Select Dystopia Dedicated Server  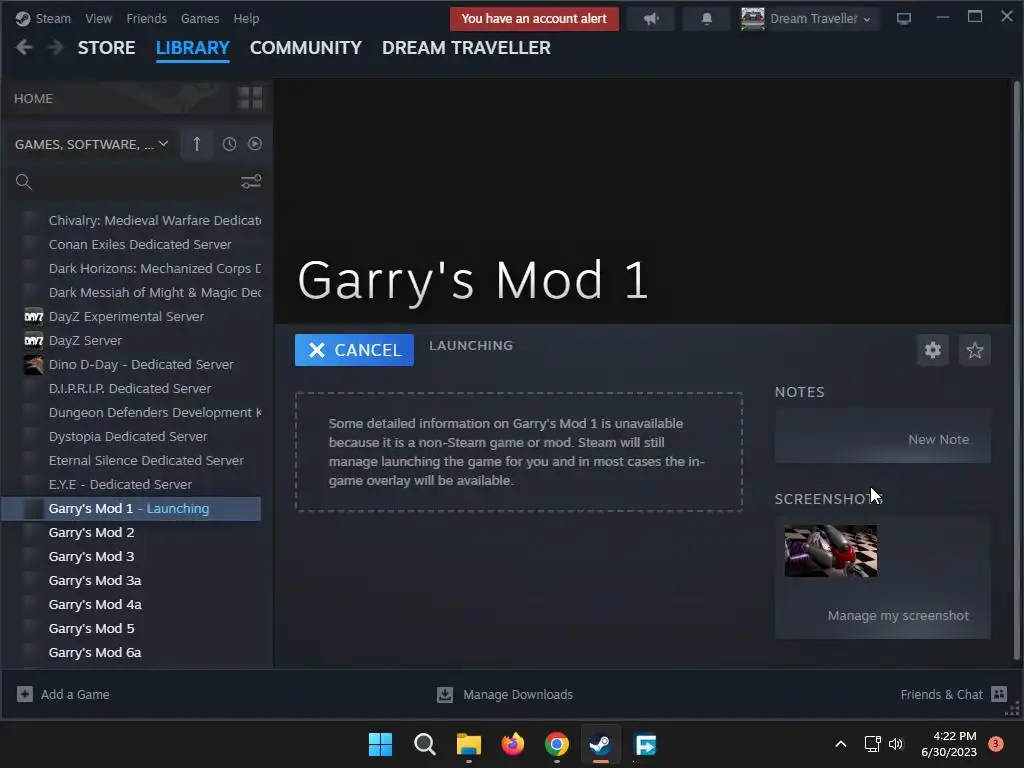[128, 436]
